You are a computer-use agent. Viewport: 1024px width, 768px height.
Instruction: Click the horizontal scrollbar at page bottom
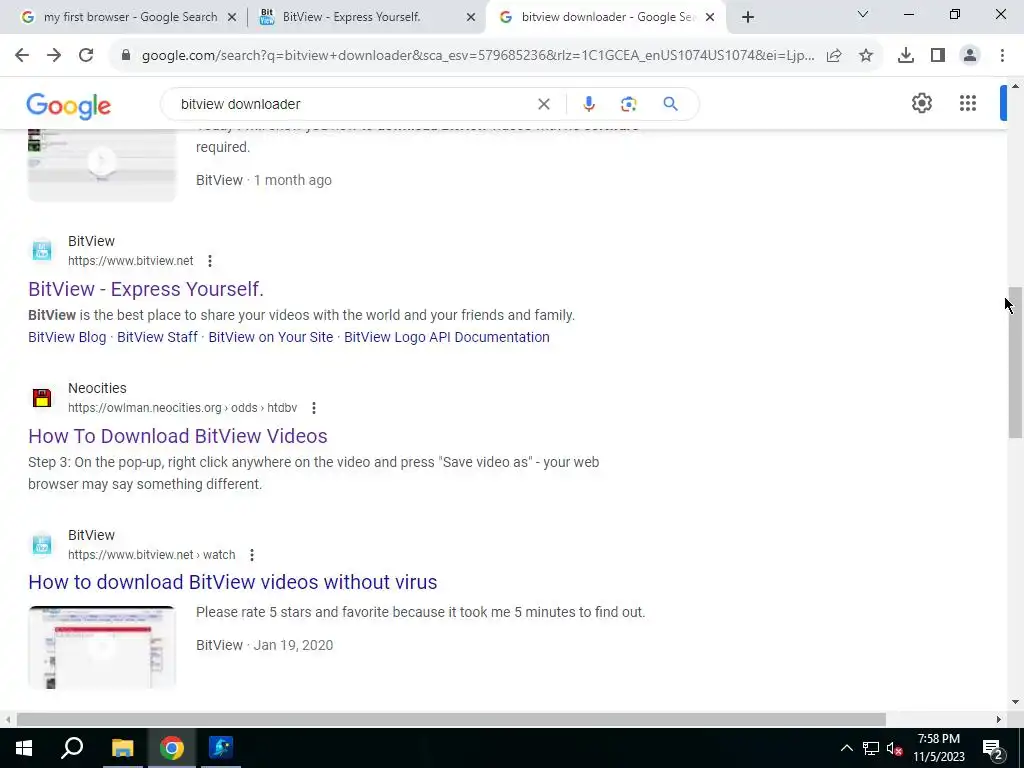click(x=451, y=719)
